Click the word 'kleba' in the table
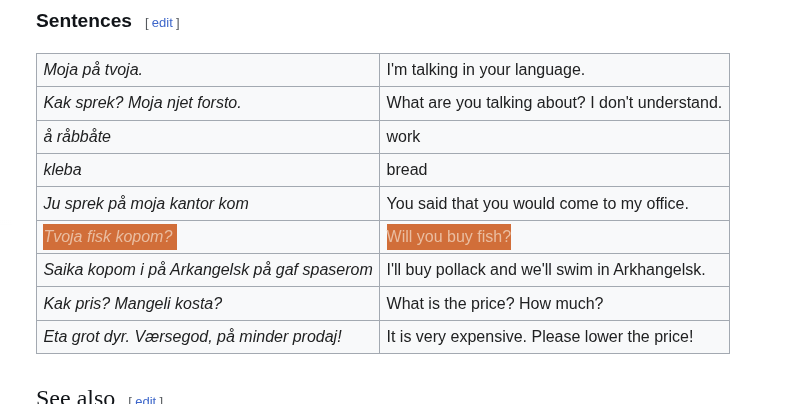 click(62, 170)
